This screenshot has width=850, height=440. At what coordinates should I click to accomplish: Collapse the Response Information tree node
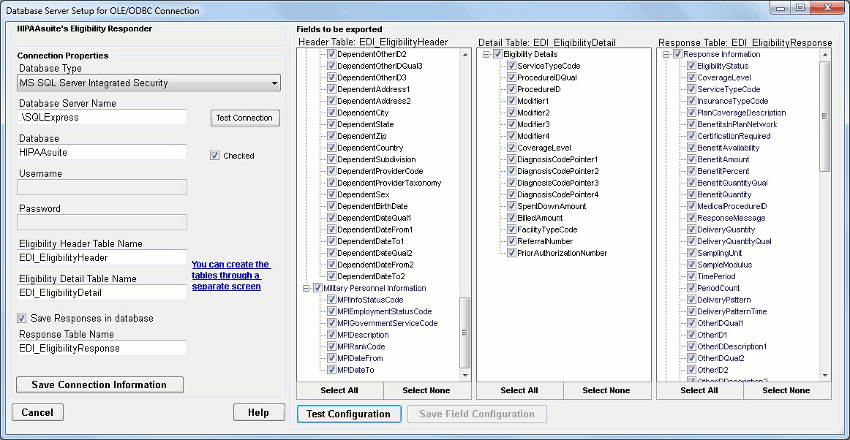(666, 53)
